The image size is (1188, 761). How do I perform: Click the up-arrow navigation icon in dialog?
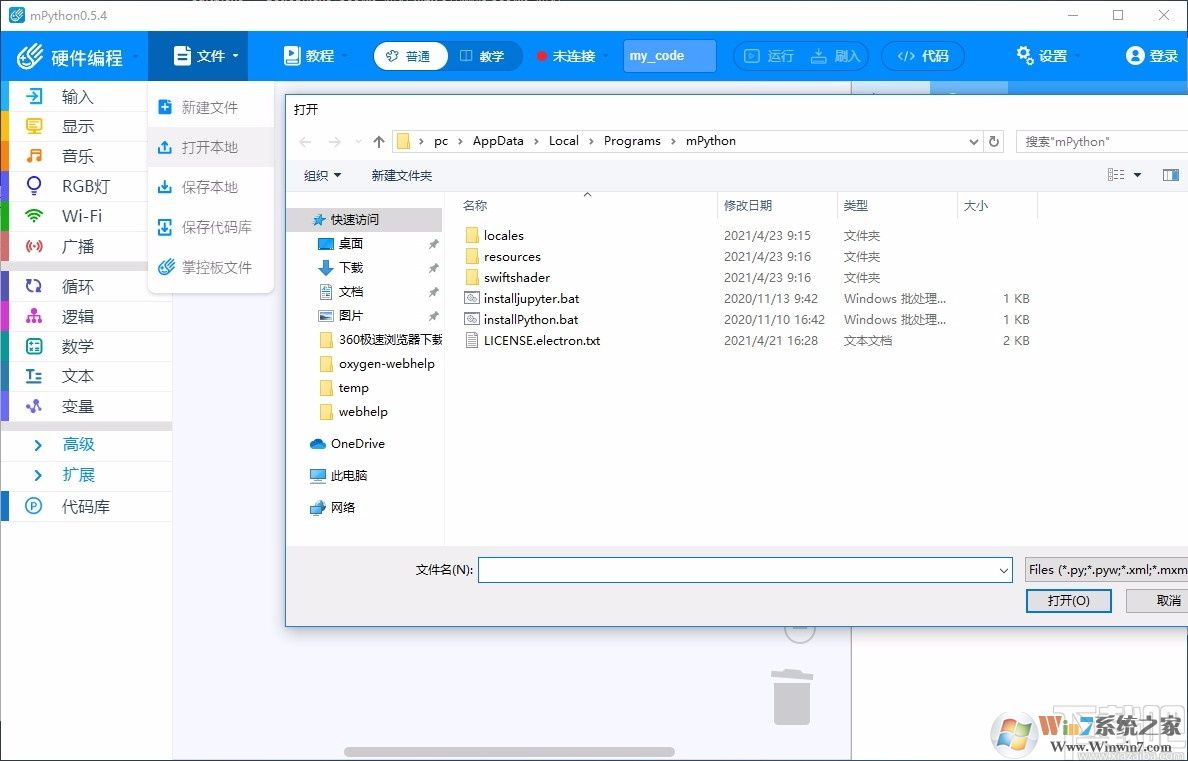[379, 142]
